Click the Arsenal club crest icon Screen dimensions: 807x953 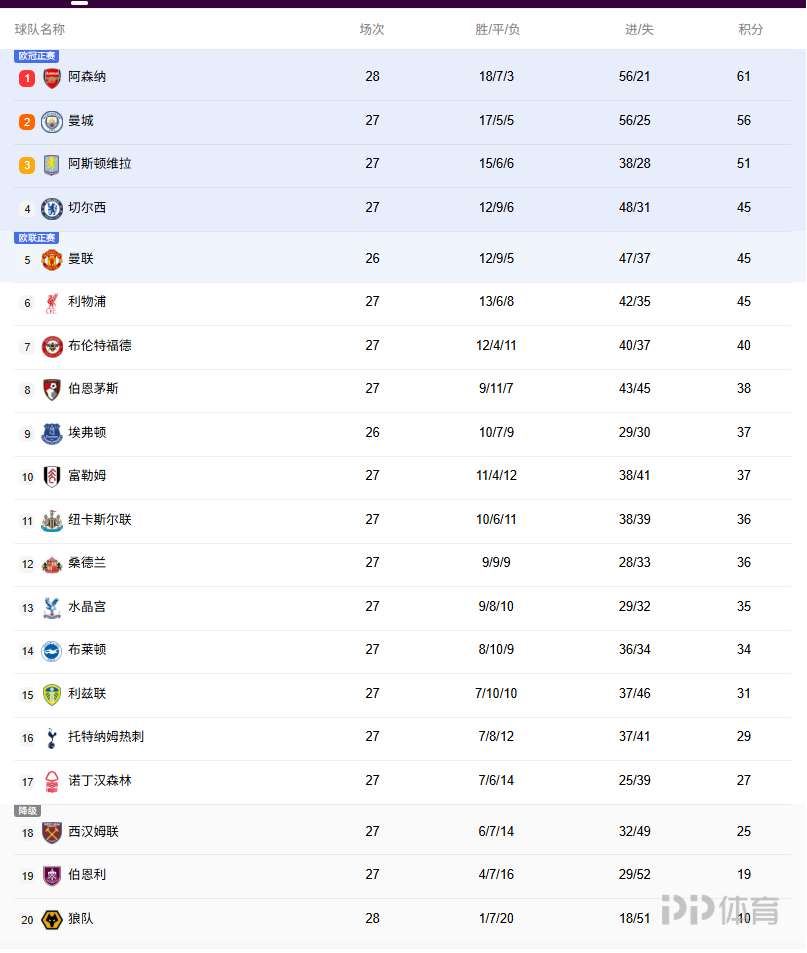[52, 78]
